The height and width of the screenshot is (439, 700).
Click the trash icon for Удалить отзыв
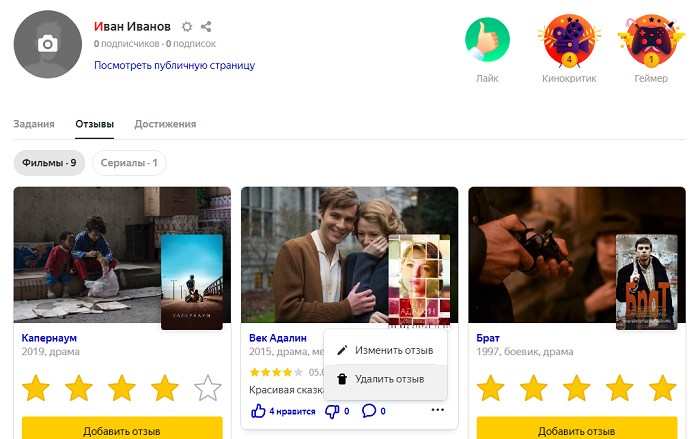(342, 379)
